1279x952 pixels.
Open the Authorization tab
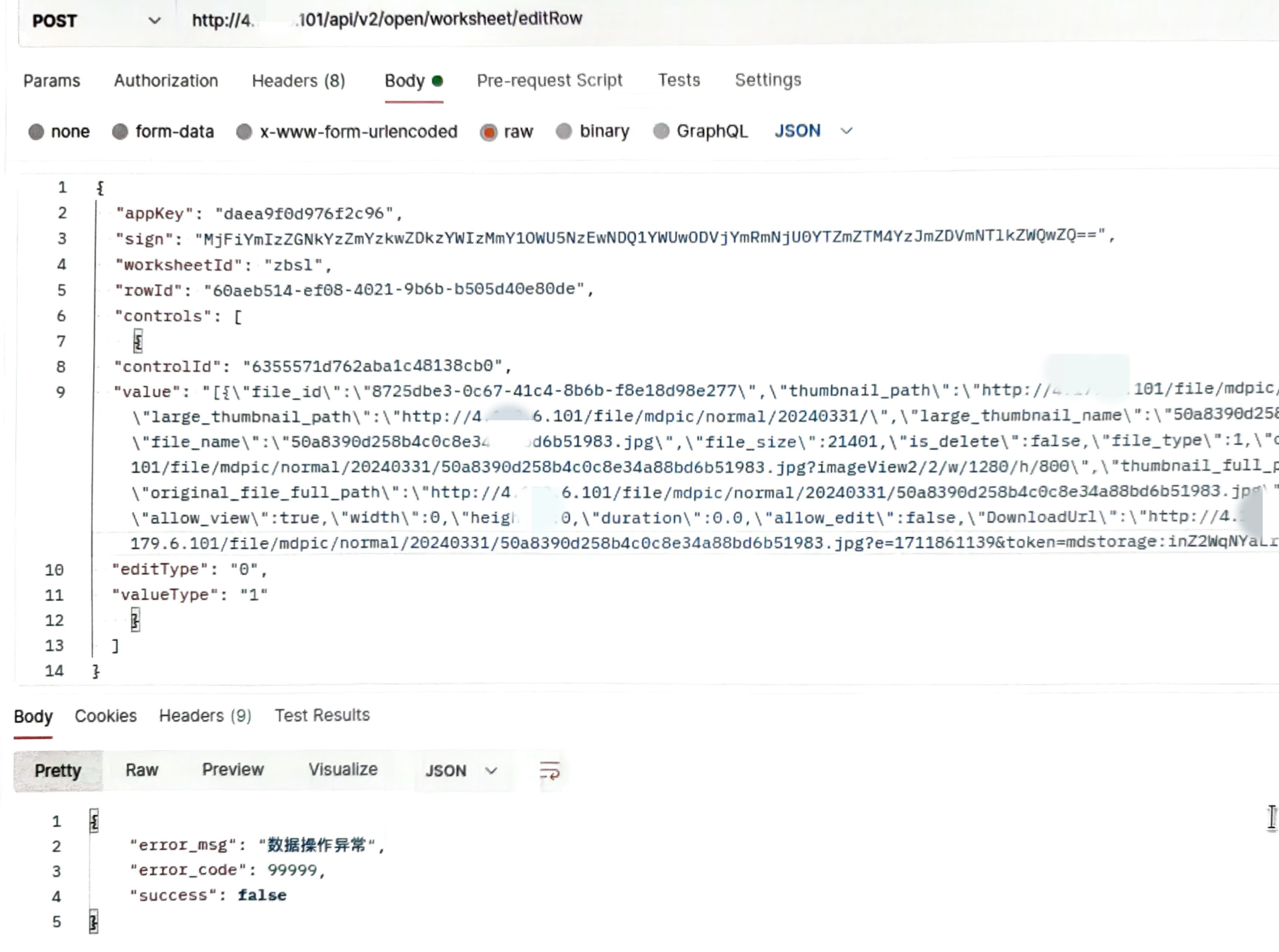click(166, 81)
